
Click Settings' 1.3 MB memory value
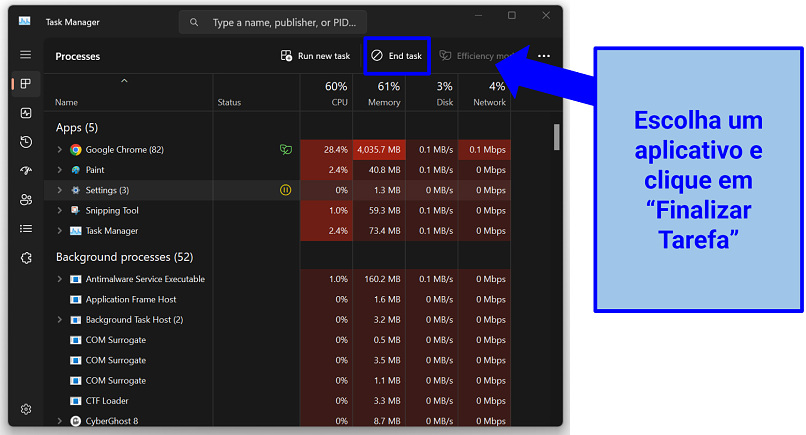387,190
